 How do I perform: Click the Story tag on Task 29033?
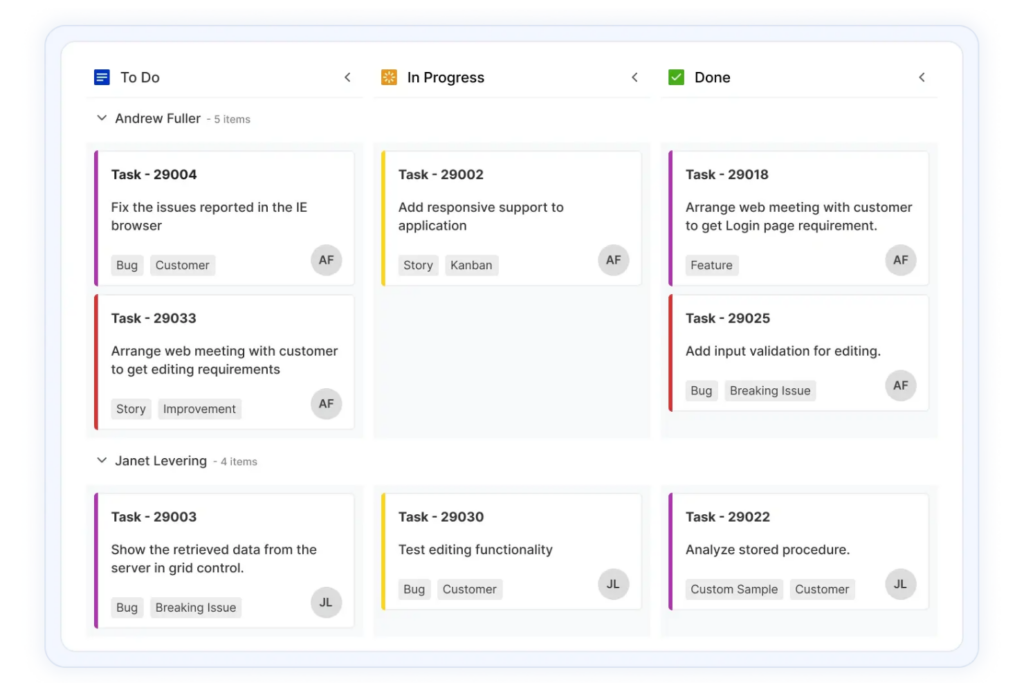coord(131,409)
